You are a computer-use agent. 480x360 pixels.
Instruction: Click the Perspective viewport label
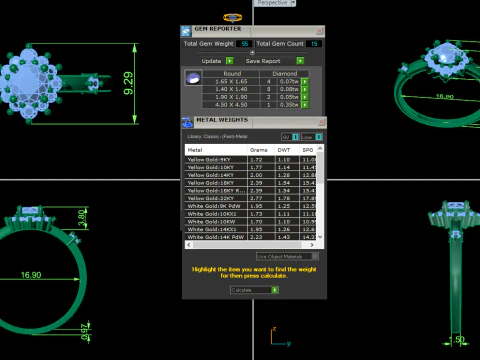272,3
